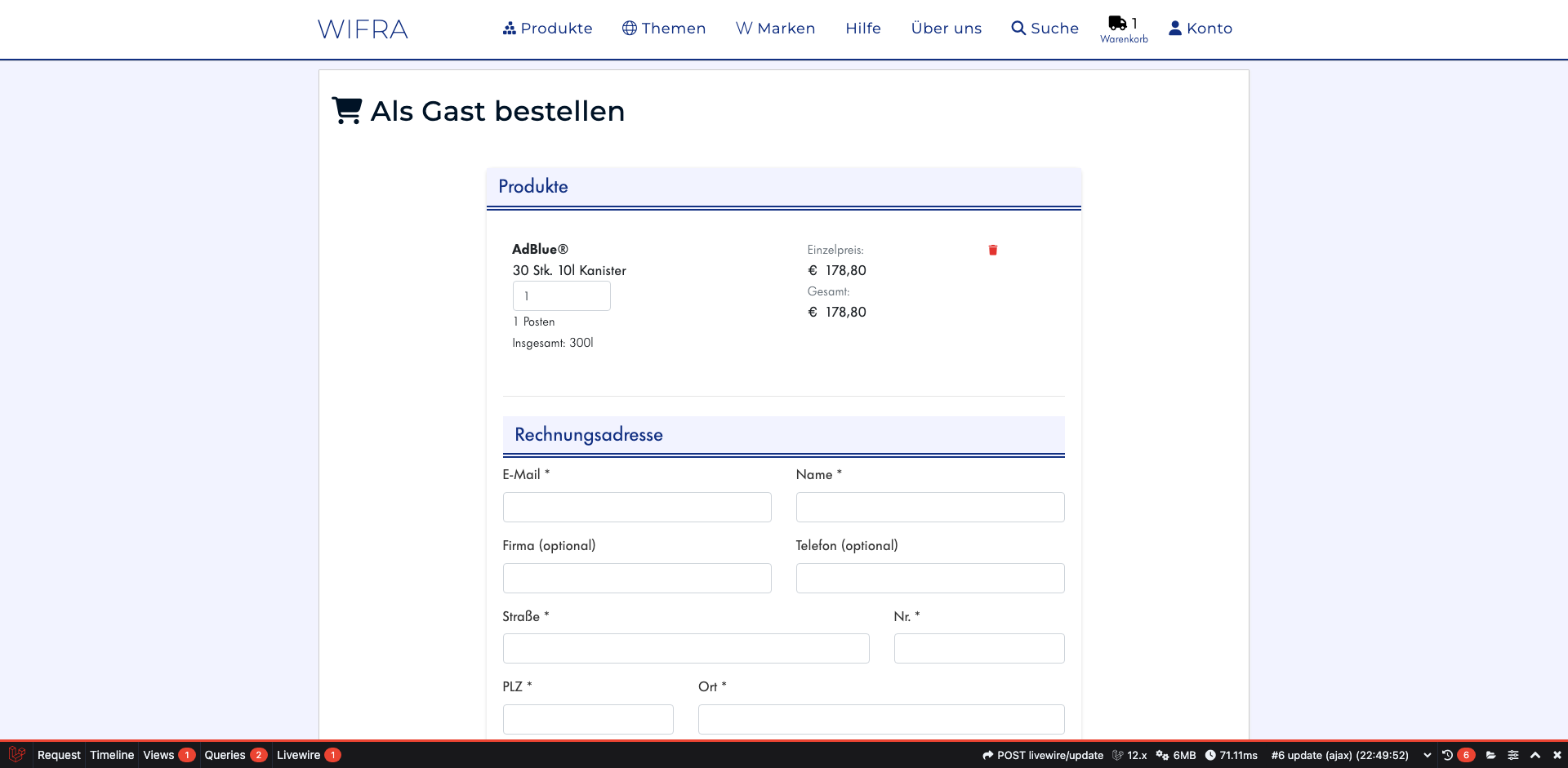Screen dimensions: 1568x768
Task: Click the Hilfe menu item
Action: 862,28
